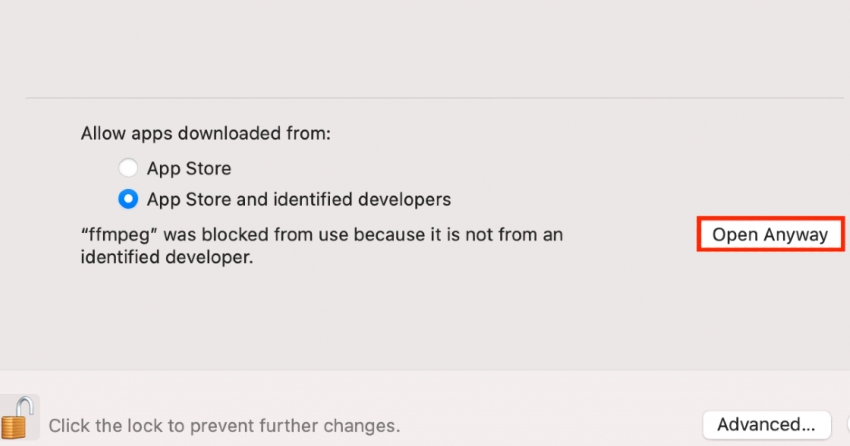Viewport: 850px width, 446px height.
Task: Restrict downloads to App Store only
Action: pos(128,168)
